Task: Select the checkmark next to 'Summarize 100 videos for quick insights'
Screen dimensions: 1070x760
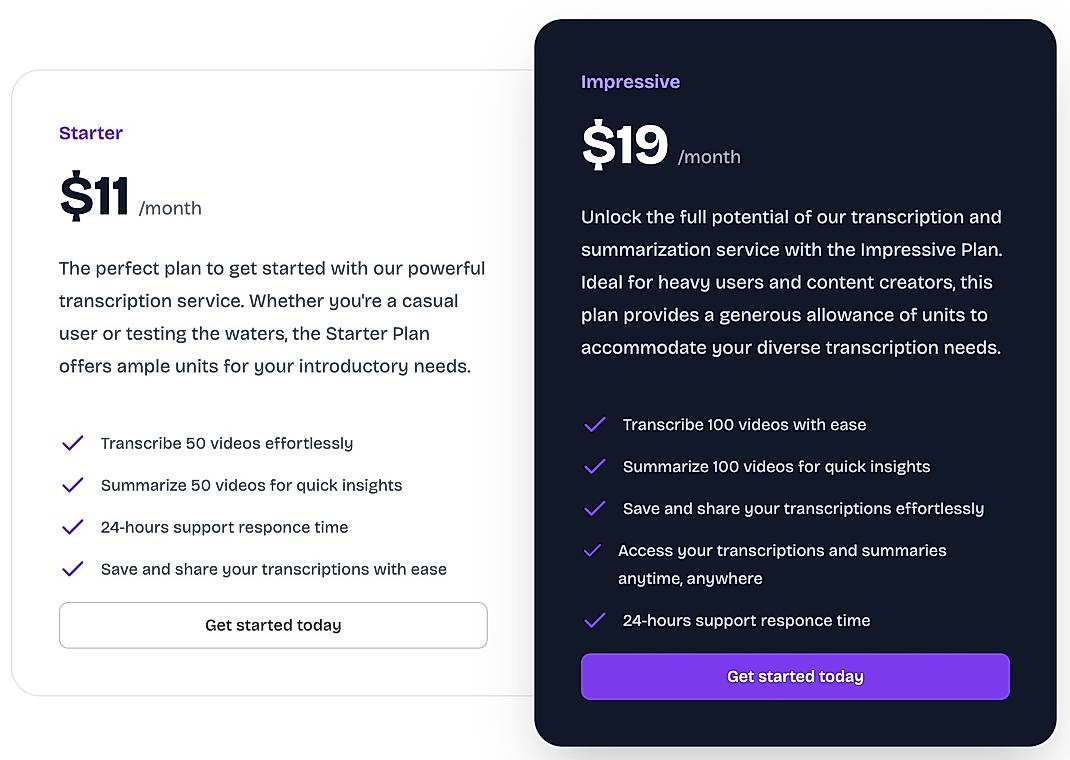Action: point(594,466)
